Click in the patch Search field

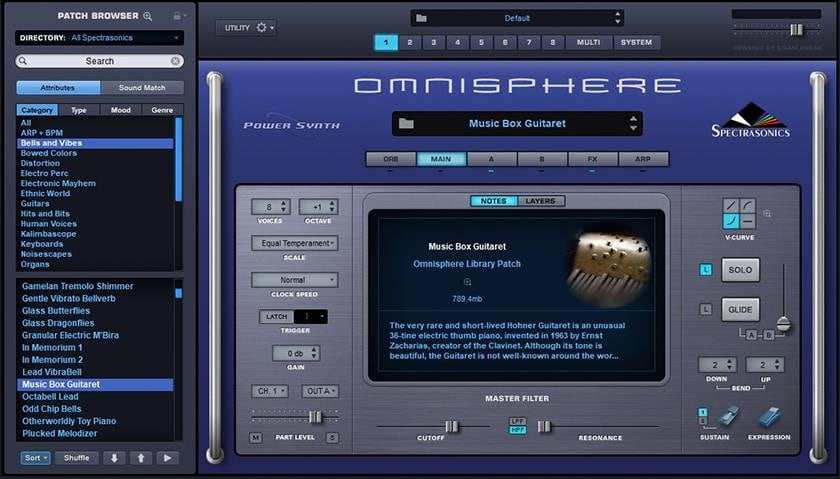click(x=100, y=61)
